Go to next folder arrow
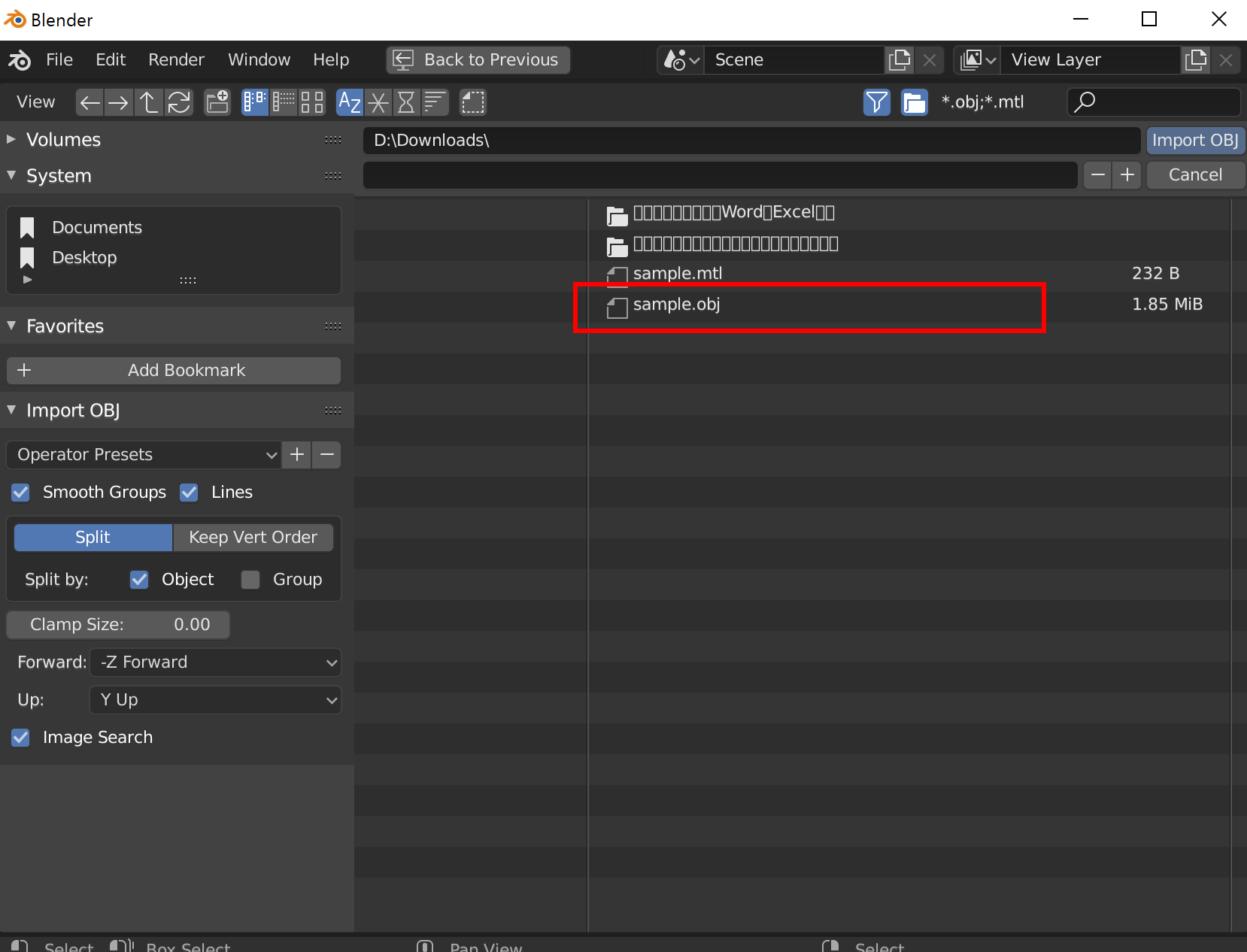 [118, 102]
